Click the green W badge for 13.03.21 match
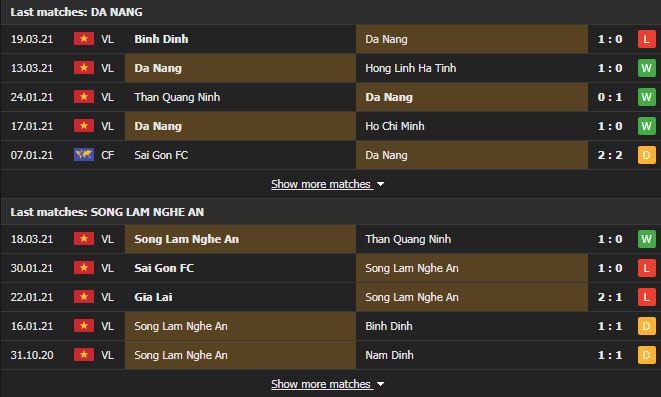Screen dimensions: 661x397 646,68
